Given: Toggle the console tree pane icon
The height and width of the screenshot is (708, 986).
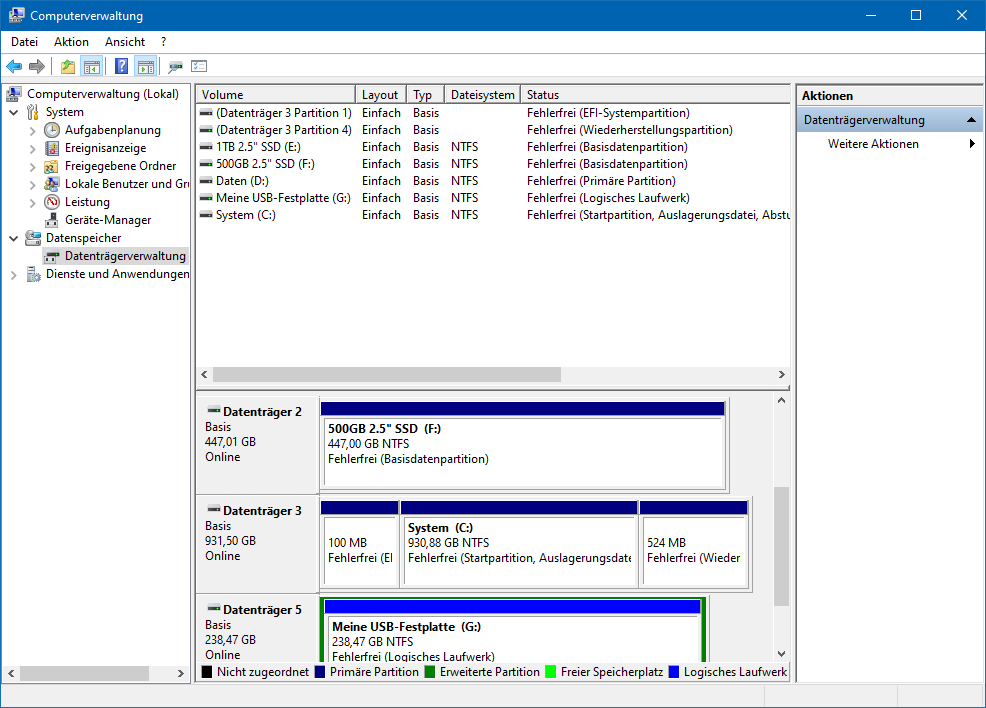Looking at the screenshot, I should tap(92, 66).
